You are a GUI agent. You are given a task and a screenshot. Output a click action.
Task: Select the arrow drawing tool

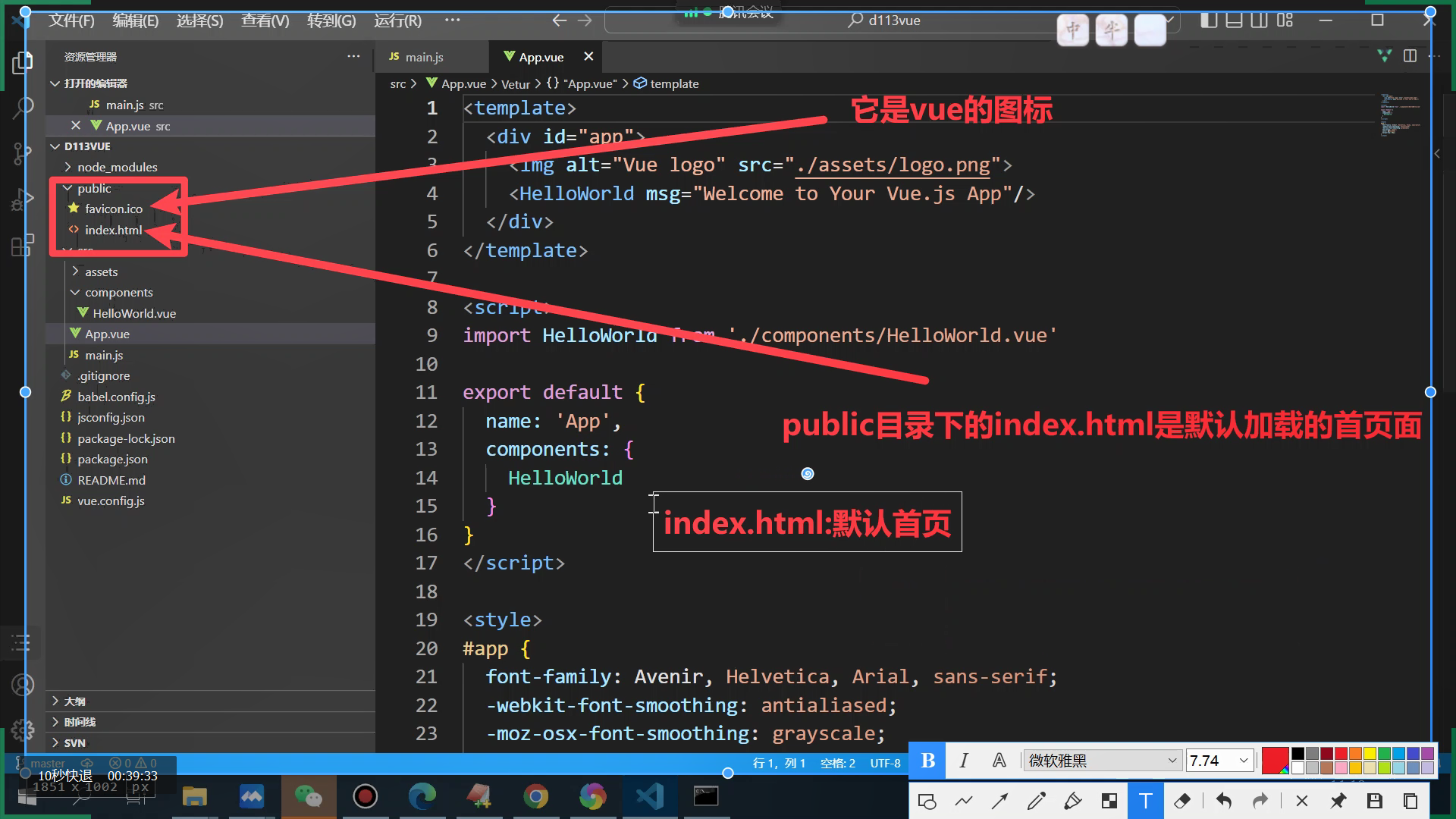click(999, 801)
